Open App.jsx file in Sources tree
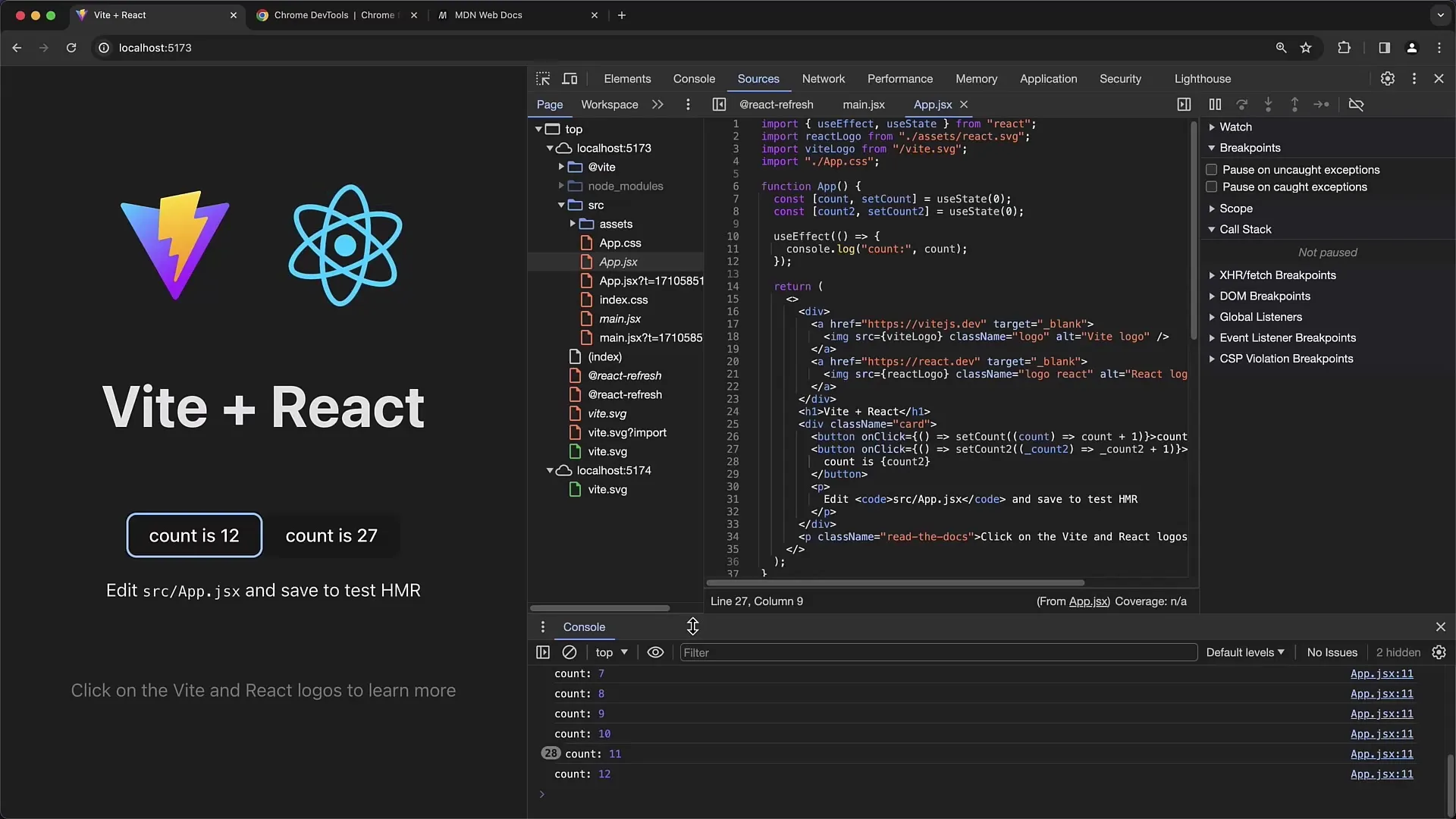Image resolution: width=1456 pixels, height=819 pixels. [x=618, y=261]
